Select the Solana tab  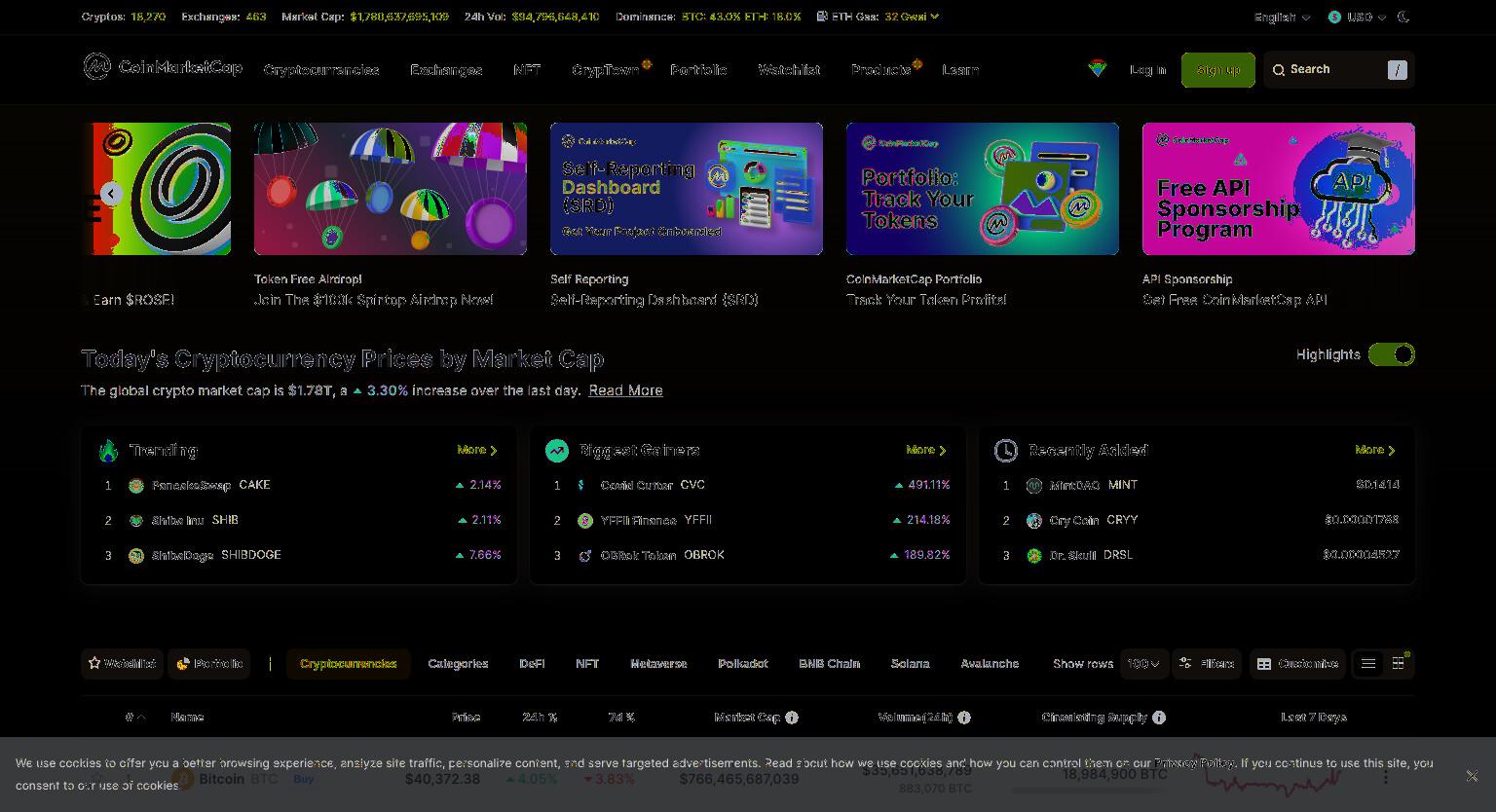click(911, 664)
